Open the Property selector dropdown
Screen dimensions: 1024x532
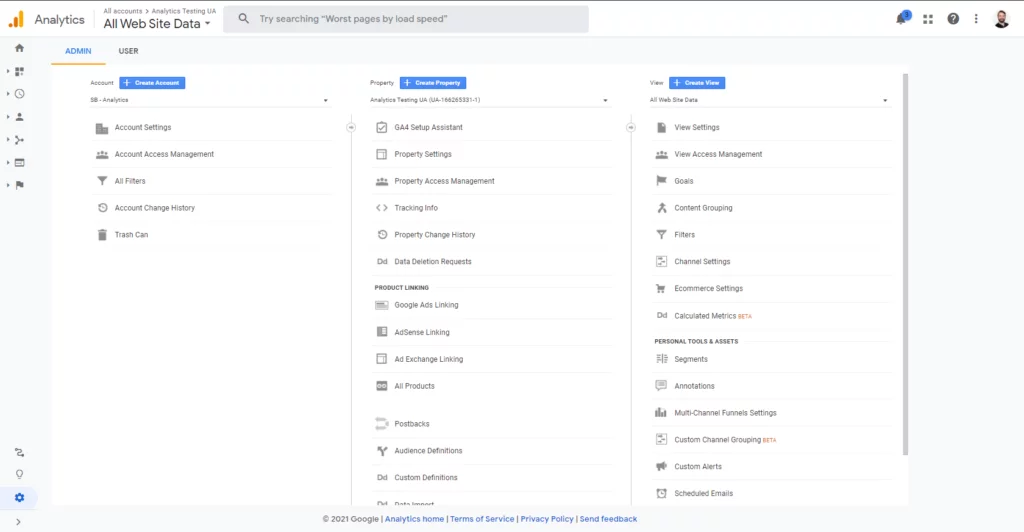tap(489, 100)
